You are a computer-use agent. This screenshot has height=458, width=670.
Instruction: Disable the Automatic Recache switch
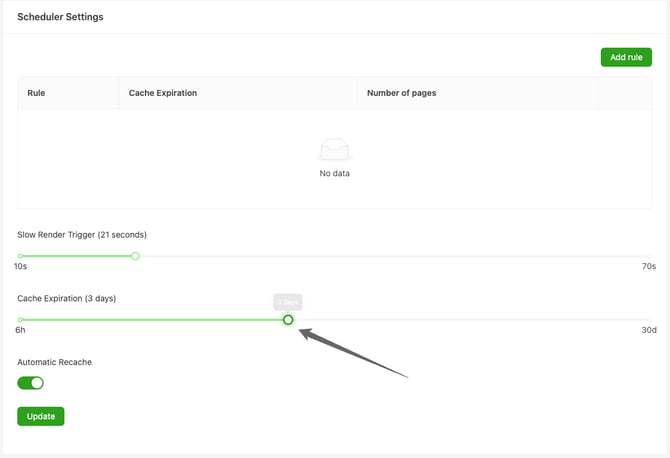point(31,382)
